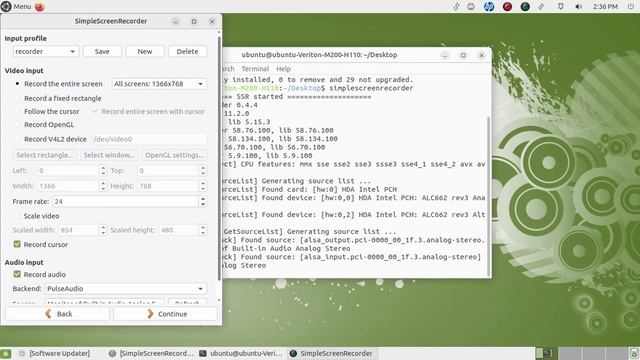Launch Firefox from the top panel

pos(40,7)
